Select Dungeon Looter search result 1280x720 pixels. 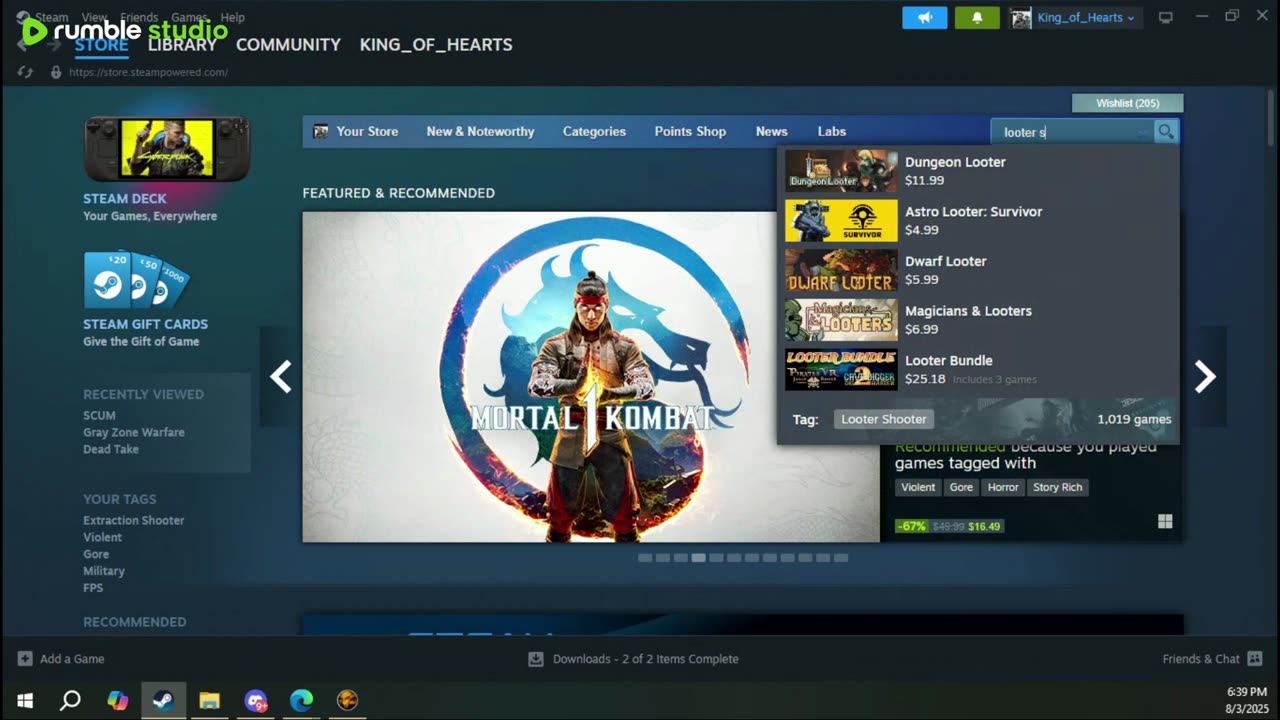tap(978, 170)
